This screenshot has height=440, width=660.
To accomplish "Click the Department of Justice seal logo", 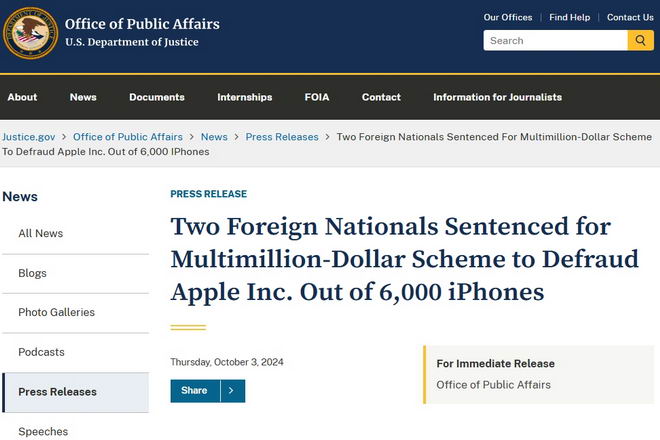I will click(30, 33).
